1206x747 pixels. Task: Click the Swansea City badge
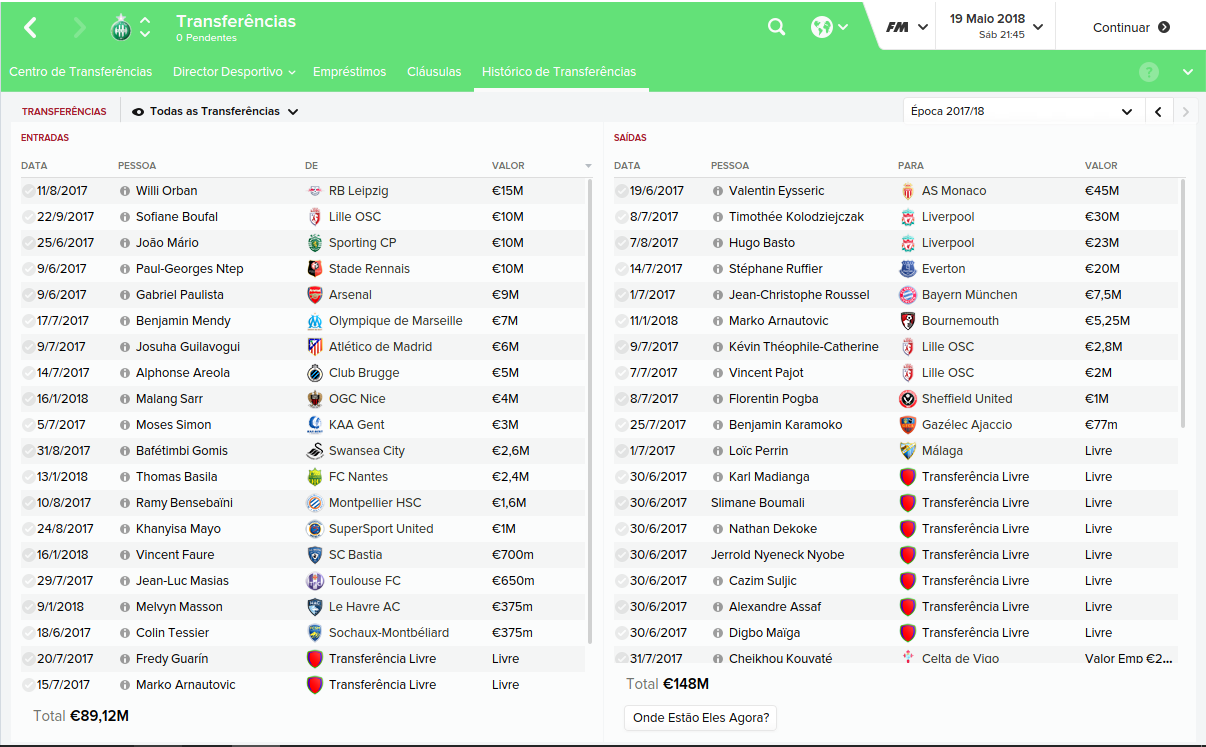(315, 450)
